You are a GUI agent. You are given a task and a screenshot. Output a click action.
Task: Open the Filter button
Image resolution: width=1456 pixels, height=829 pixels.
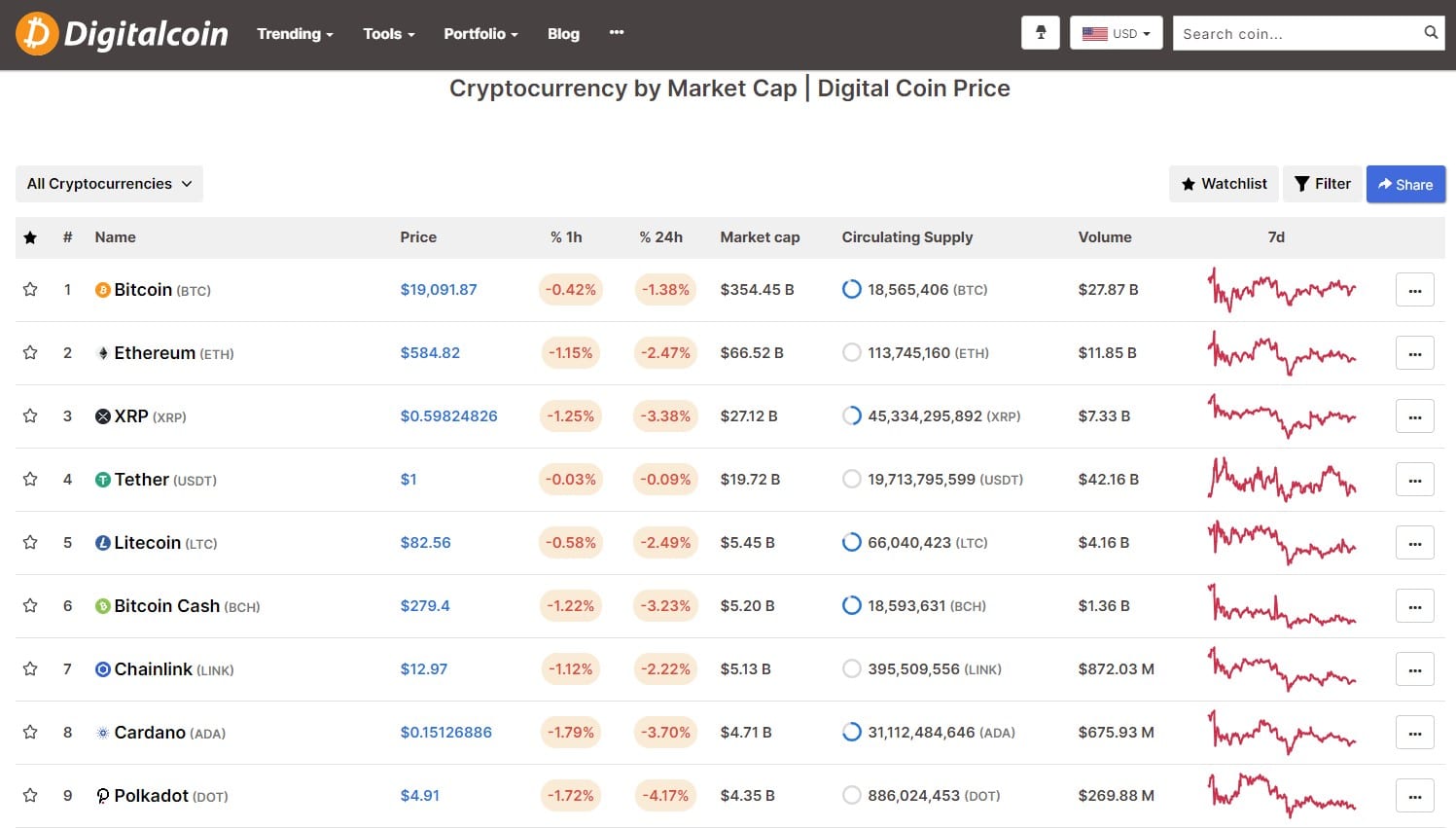point(1323,184)
